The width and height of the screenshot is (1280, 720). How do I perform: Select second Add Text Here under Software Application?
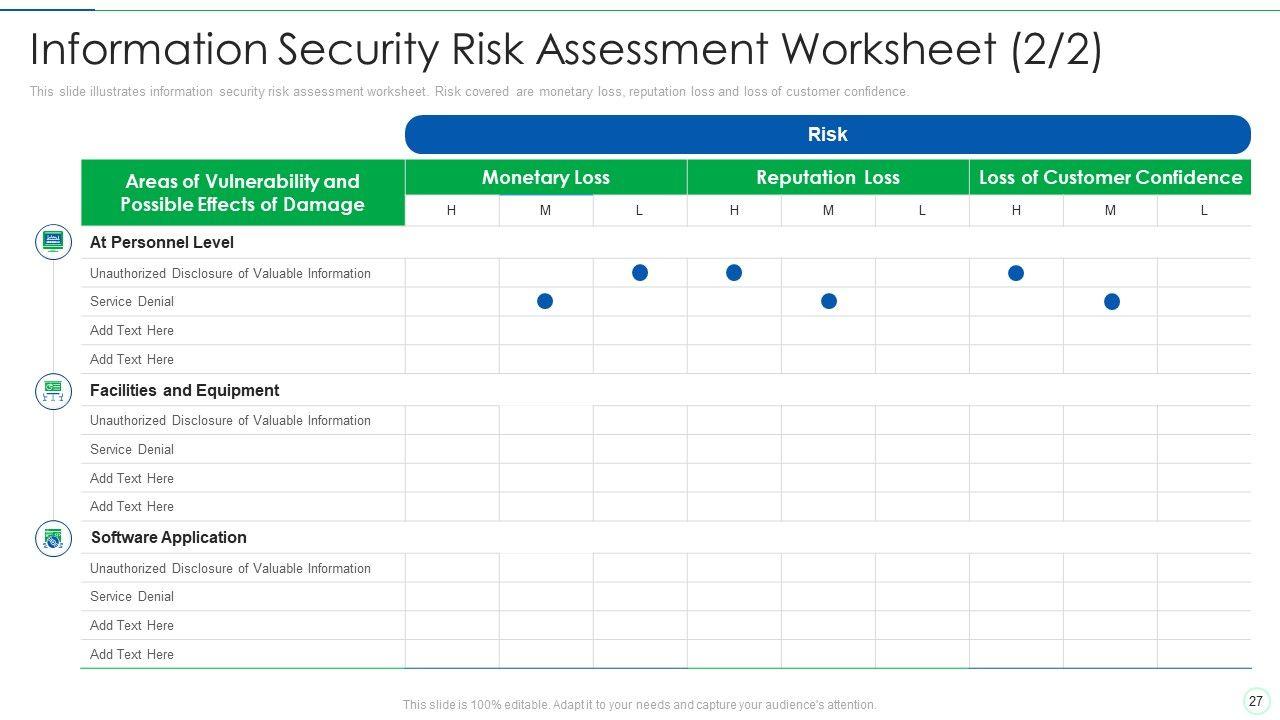click(132, 654)
